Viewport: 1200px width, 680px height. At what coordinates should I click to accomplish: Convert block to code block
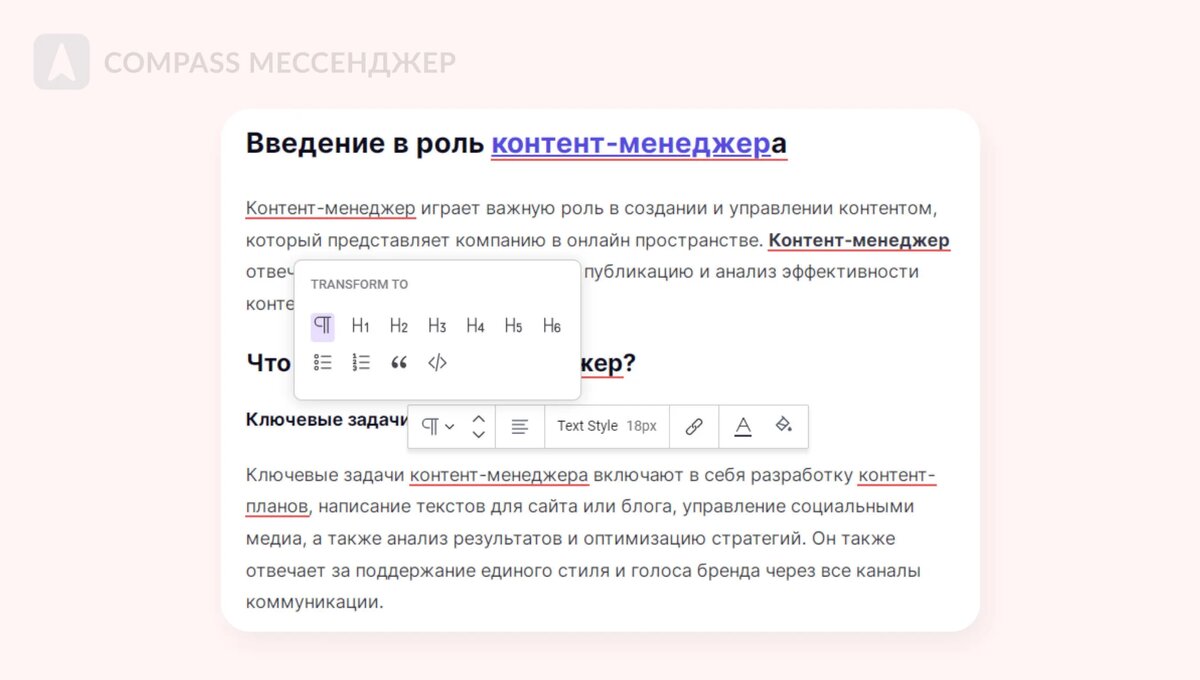(x=437, y=363)
